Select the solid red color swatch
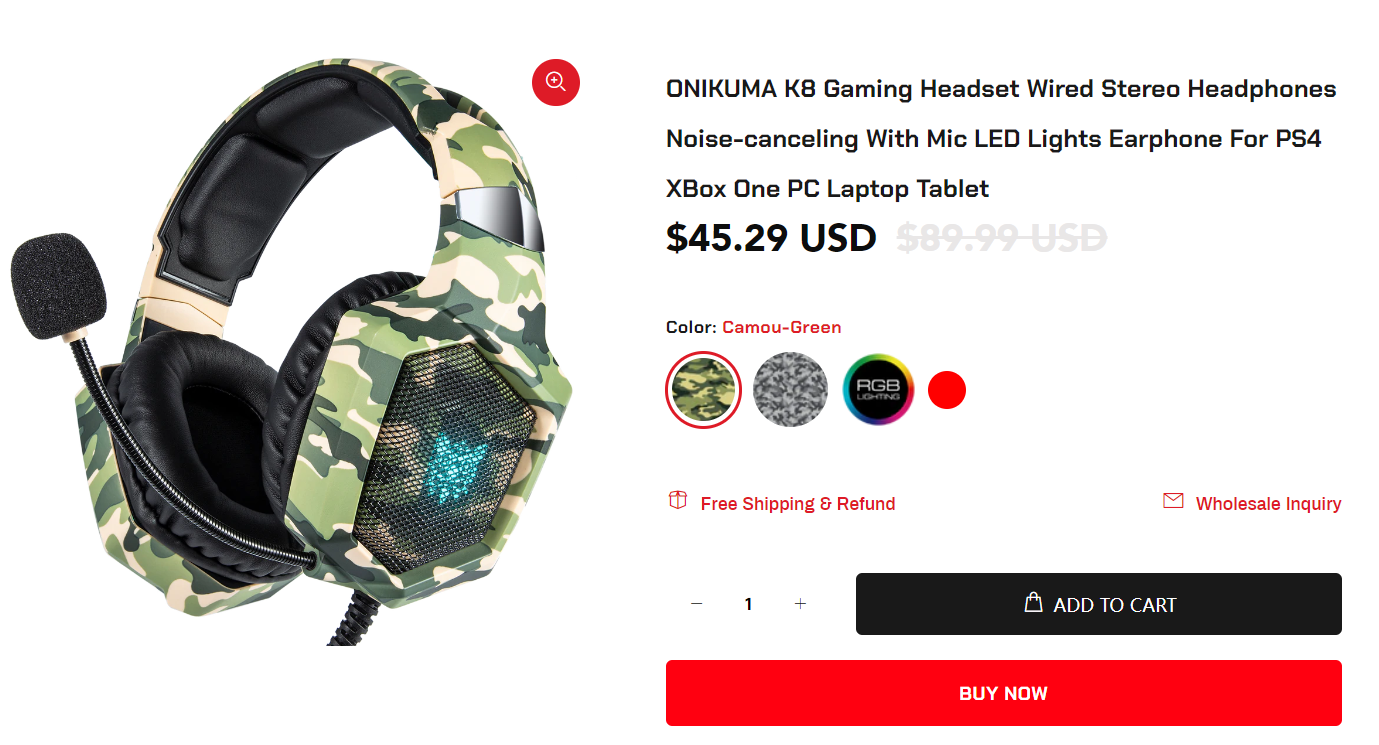This screenshot has height=745, width=1379. pyautogui.click(x=947, y=390)
